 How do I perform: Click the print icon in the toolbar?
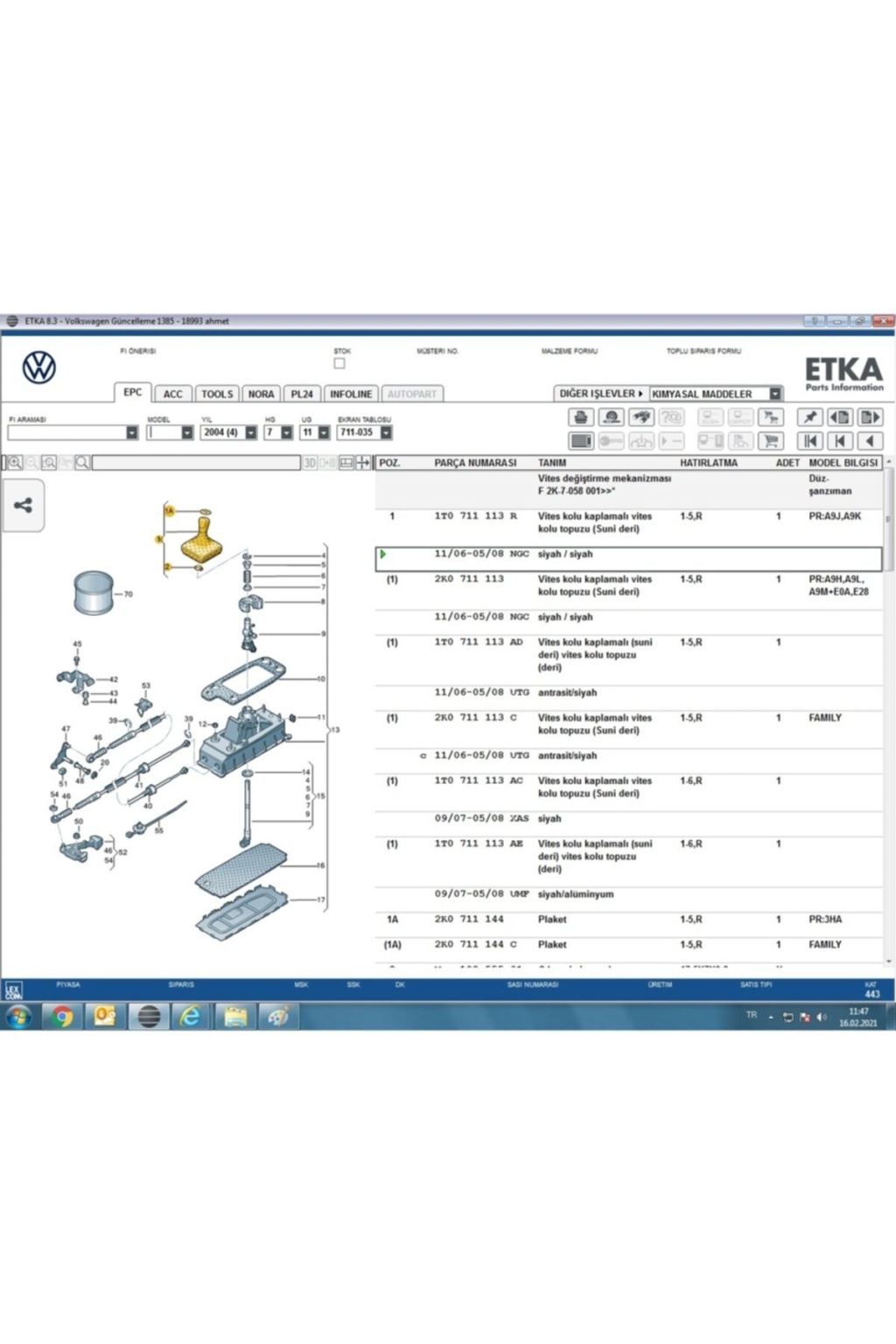click(580, 417)
